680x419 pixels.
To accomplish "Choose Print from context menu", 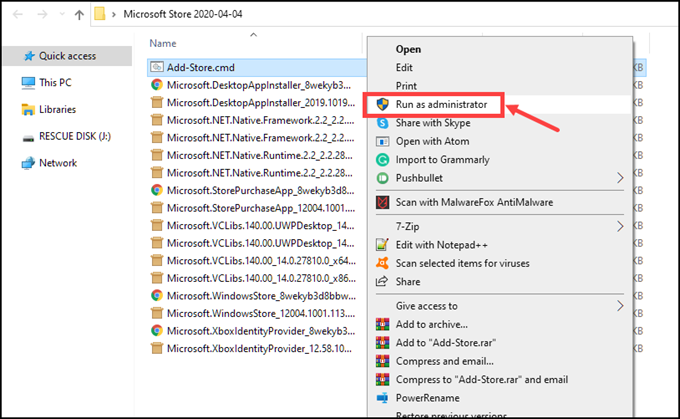I will [406, 86].
